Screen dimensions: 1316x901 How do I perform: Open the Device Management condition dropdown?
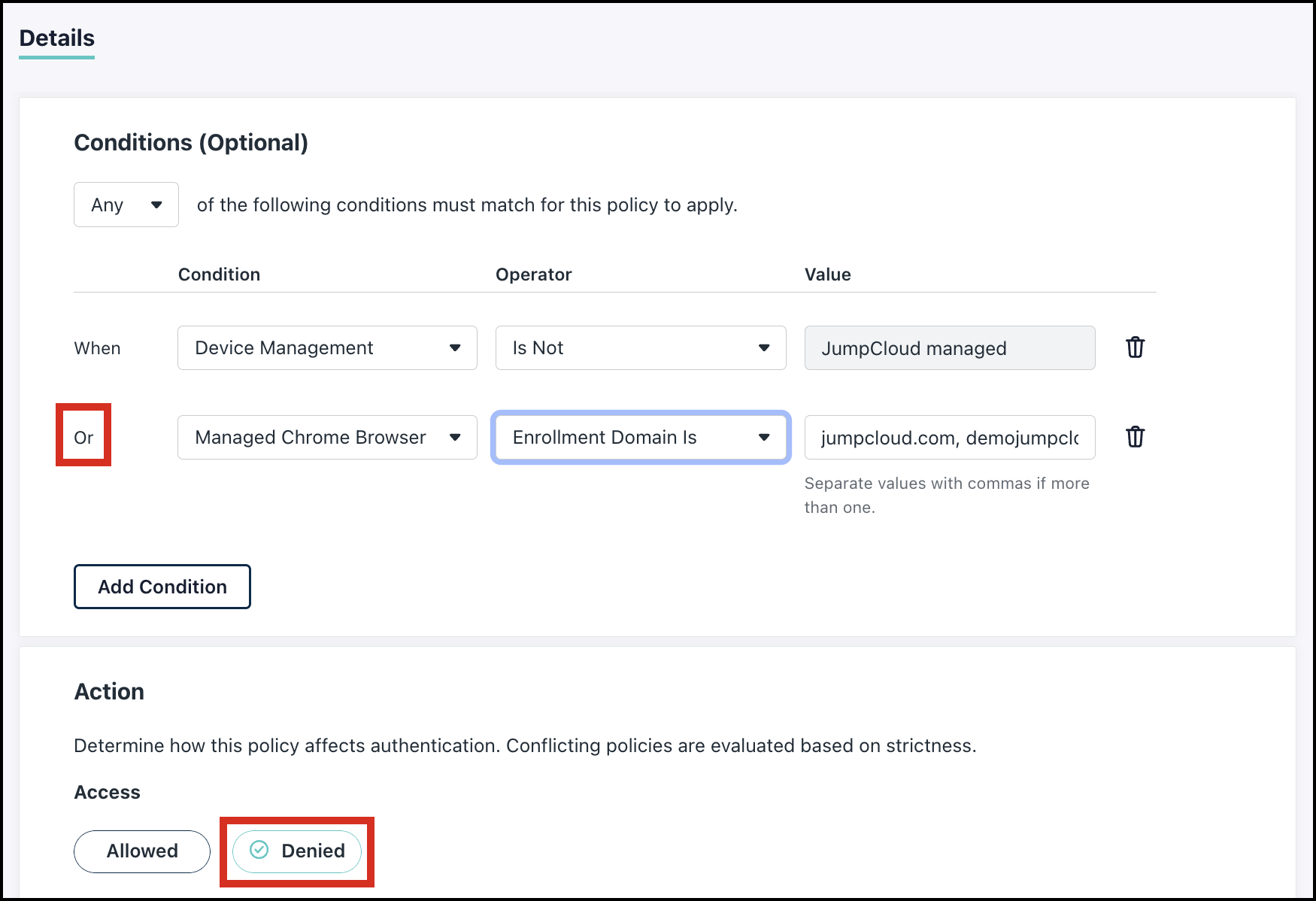[327, 347]
